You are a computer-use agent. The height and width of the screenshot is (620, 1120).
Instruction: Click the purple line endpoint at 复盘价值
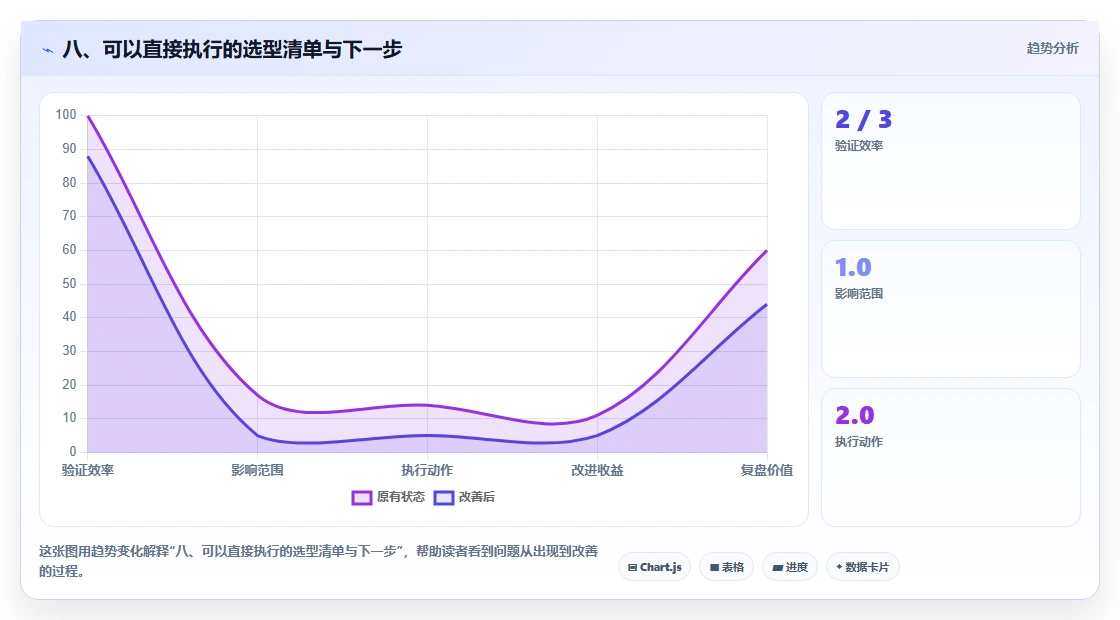click(766, 251)
